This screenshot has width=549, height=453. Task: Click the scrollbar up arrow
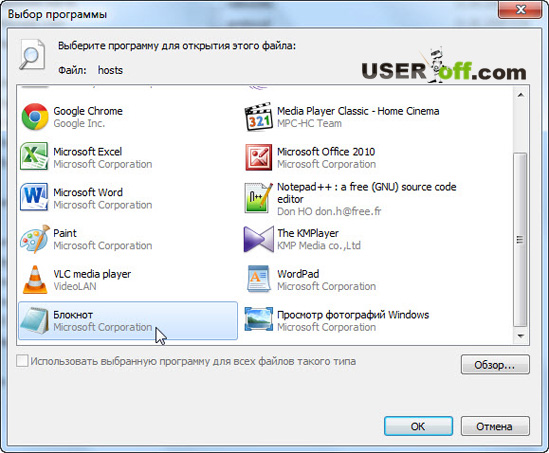point(521,95)
